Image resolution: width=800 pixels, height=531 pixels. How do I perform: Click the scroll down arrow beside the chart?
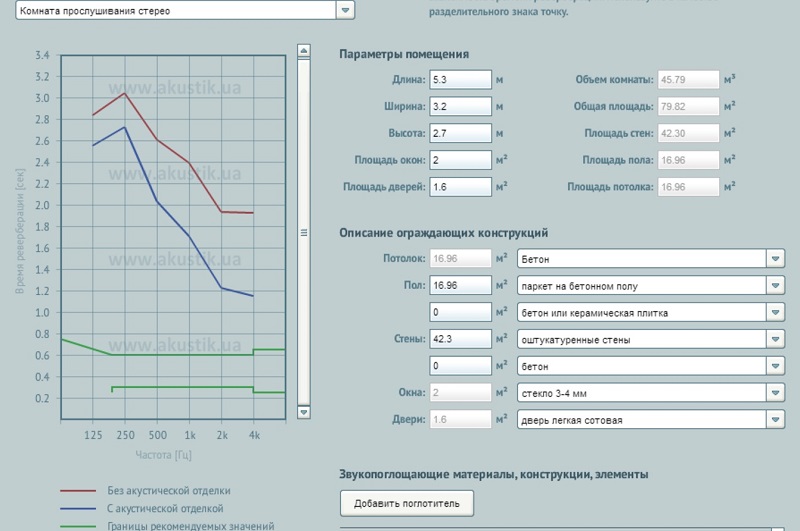tap(304, 411)
